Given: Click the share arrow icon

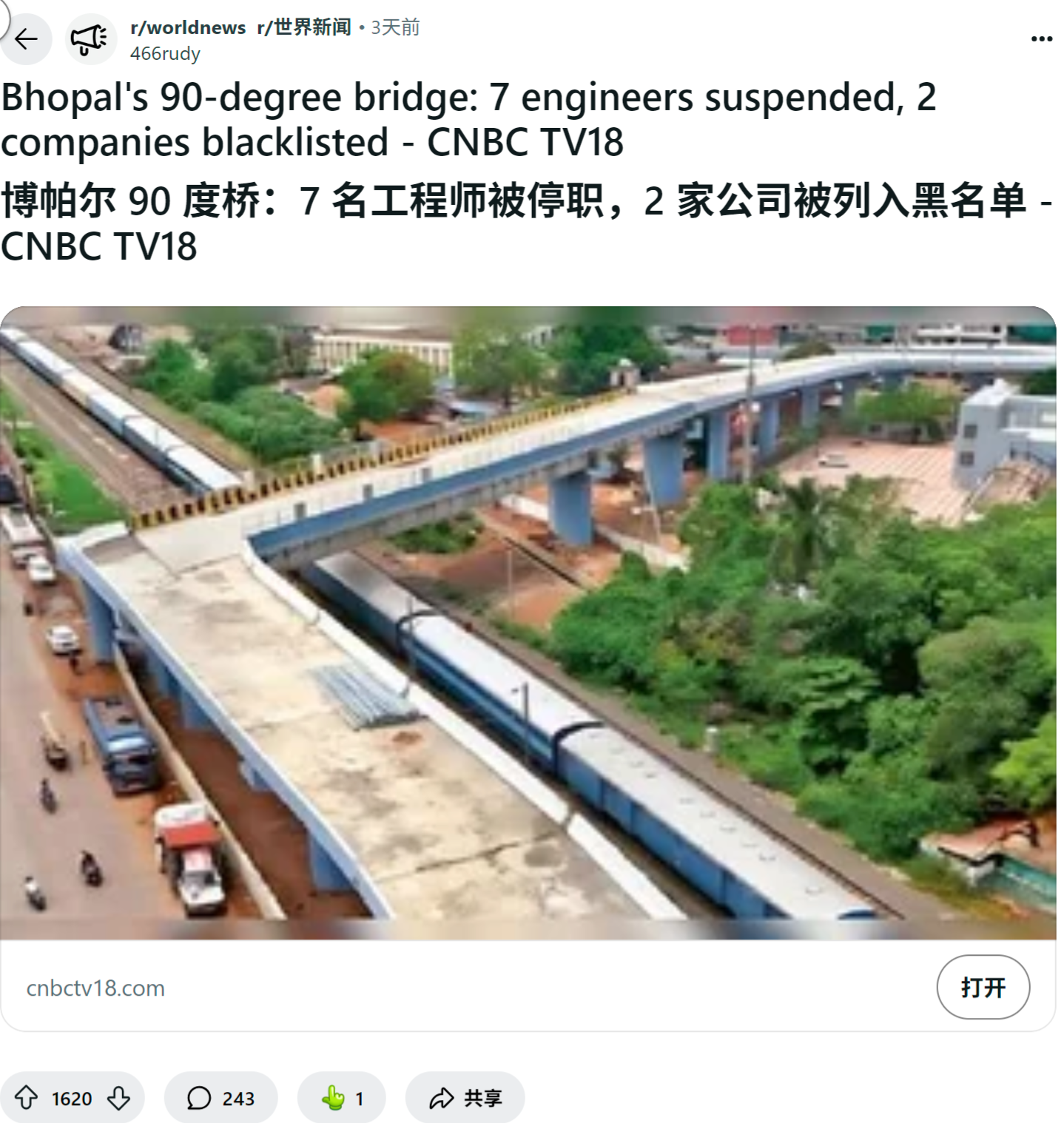Looking at the screenshot, I should (441, 1098).
